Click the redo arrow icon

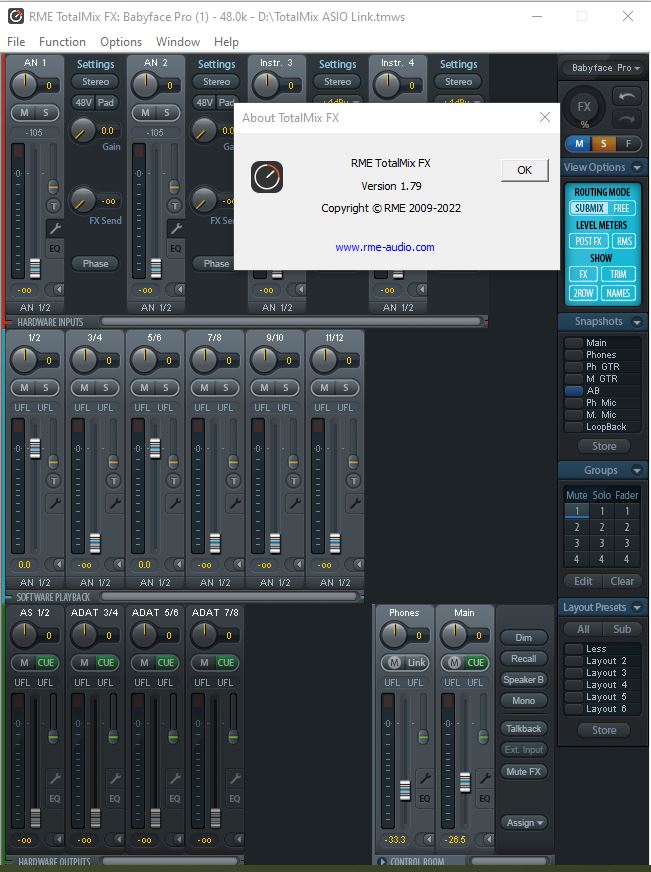click(x=627, y=118)
